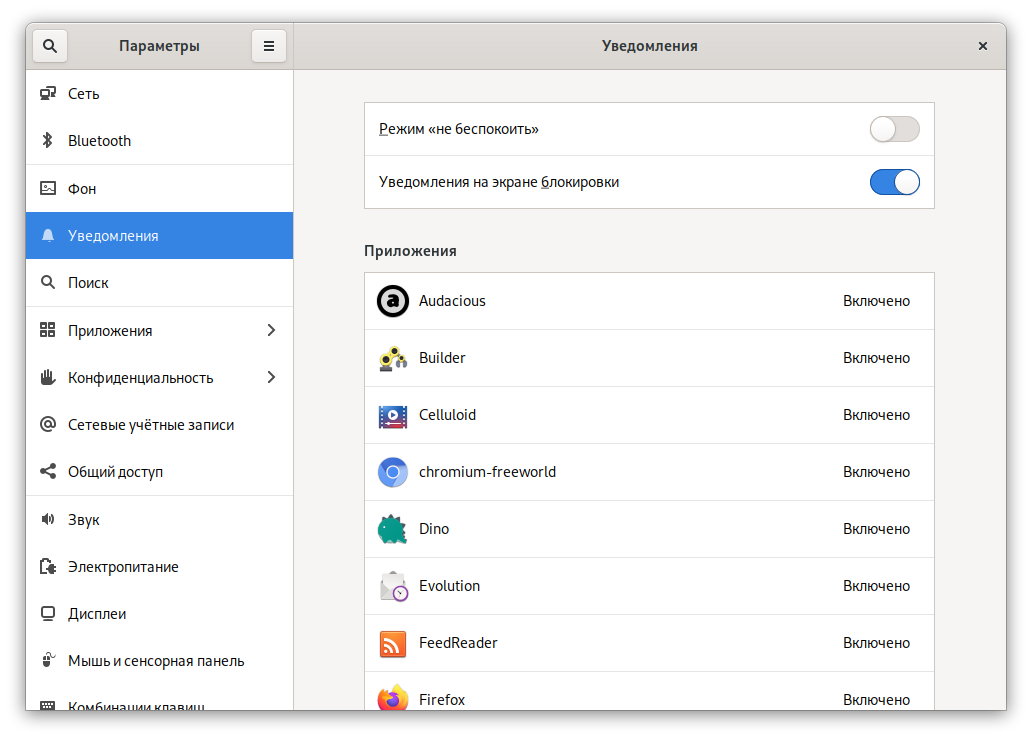Image resolution: width=1032 pixels, height=739 pixels.
Task: Click Включено status for Builder
Action: 876,358
